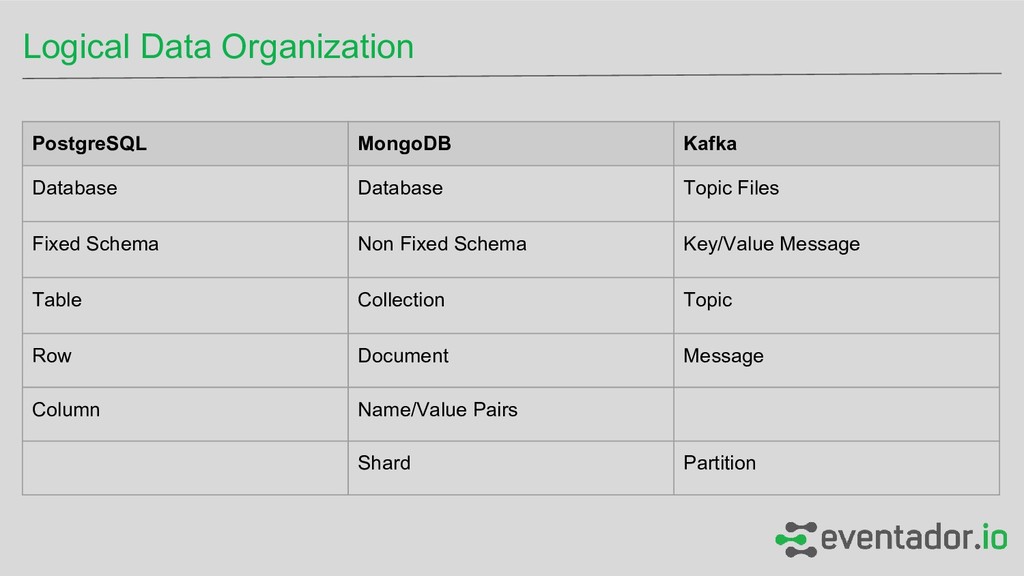Image resolution: width=1024 pixels, height=576 pixels.
Task: Select the Shard cell
Action: click(384, 463)
